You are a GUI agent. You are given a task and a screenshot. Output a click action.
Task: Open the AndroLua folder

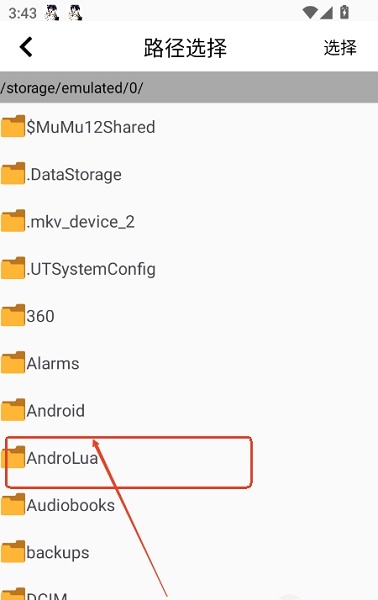click(x=189, y=457)
